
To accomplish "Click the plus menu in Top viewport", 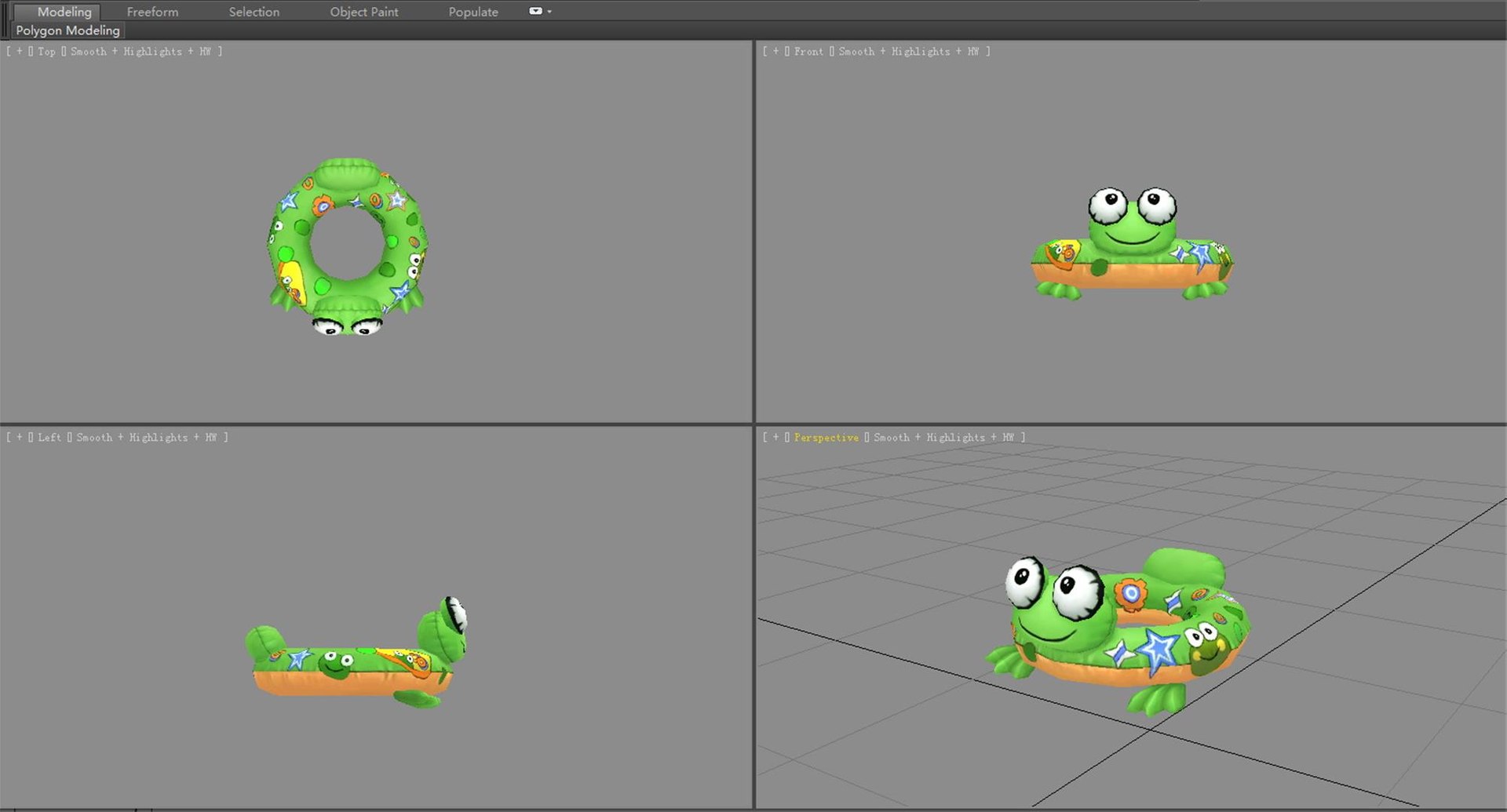I will 20,51.
